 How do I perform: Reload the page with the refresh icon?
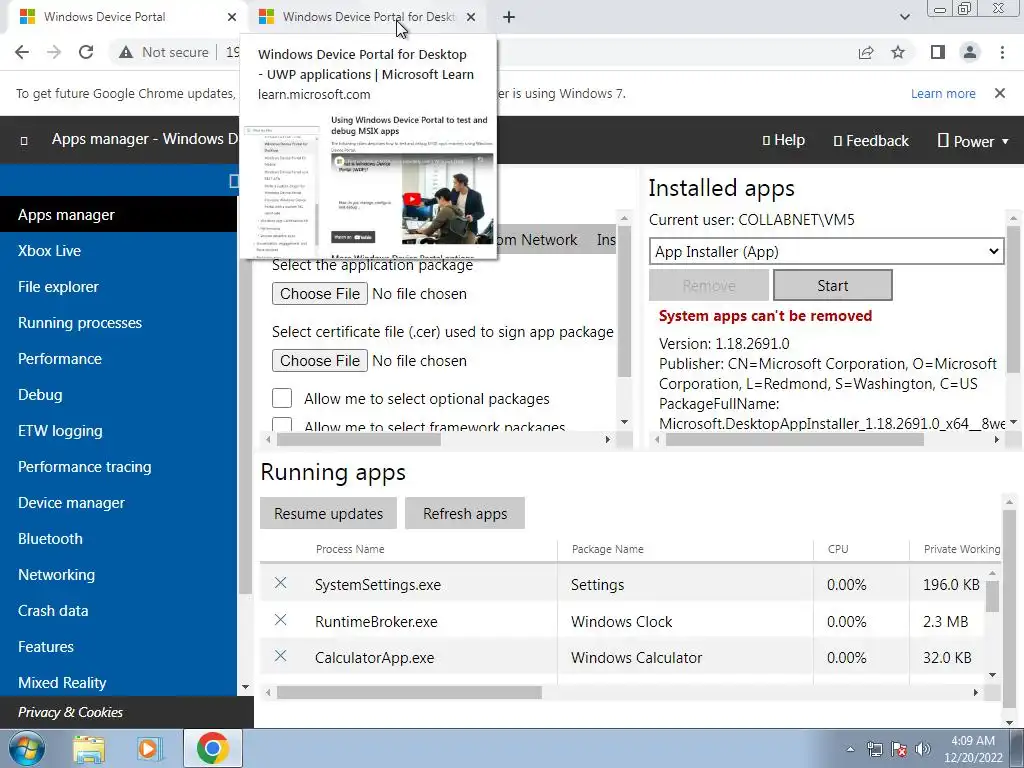(x=86, y=52)
